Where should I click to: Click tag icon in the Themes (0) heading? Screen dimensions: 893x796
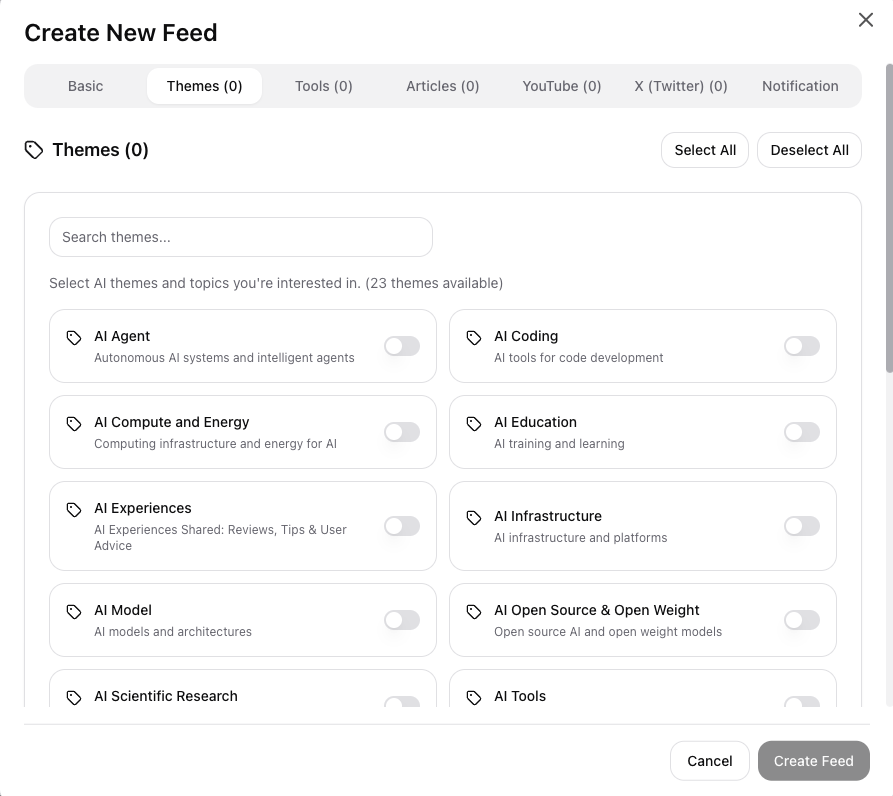[x=34, y=150]
